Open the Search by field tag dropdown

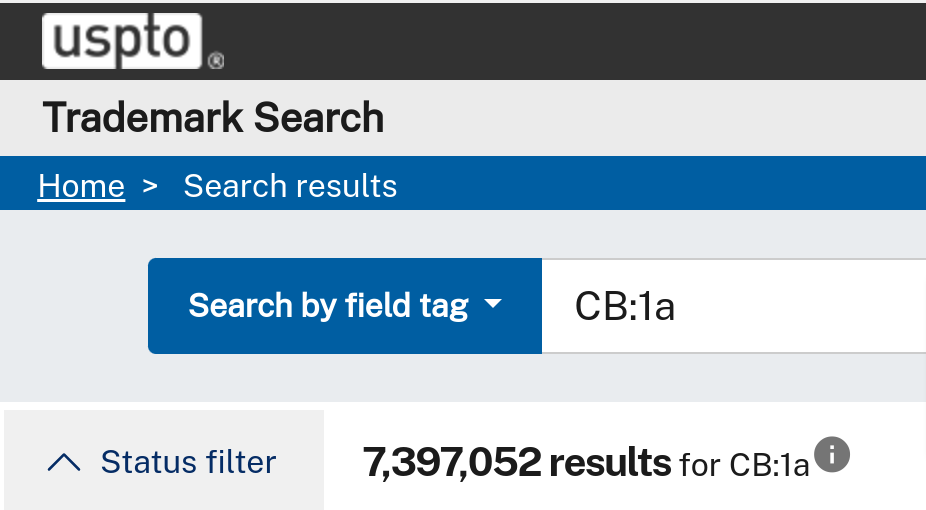(345, 306)
